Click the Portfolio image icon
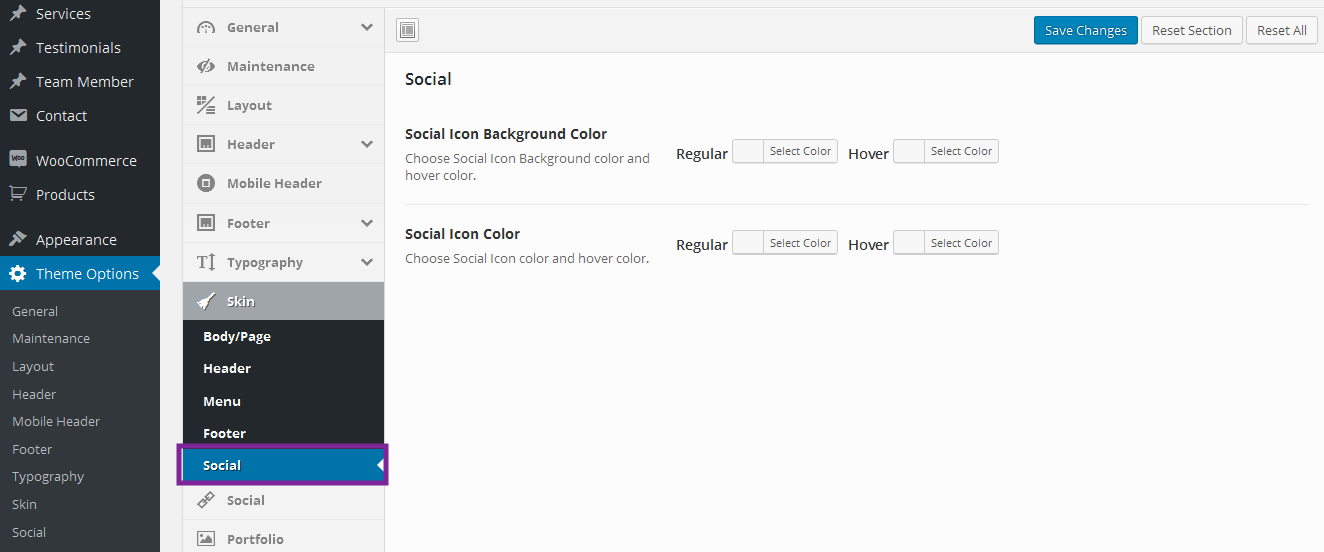This screenshot has width=1324, height=552. 206,539
